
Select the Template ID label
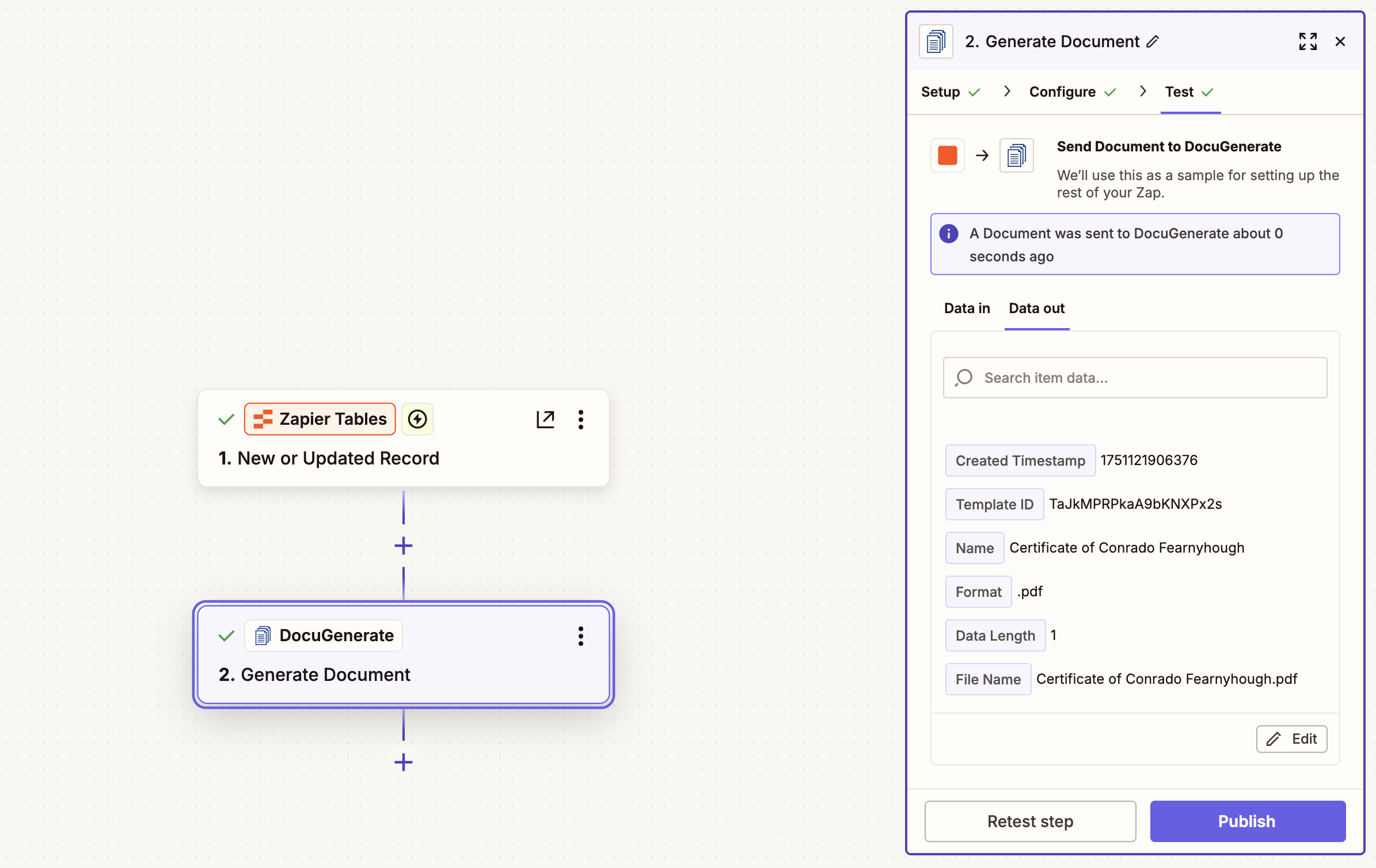coord(994,504)
